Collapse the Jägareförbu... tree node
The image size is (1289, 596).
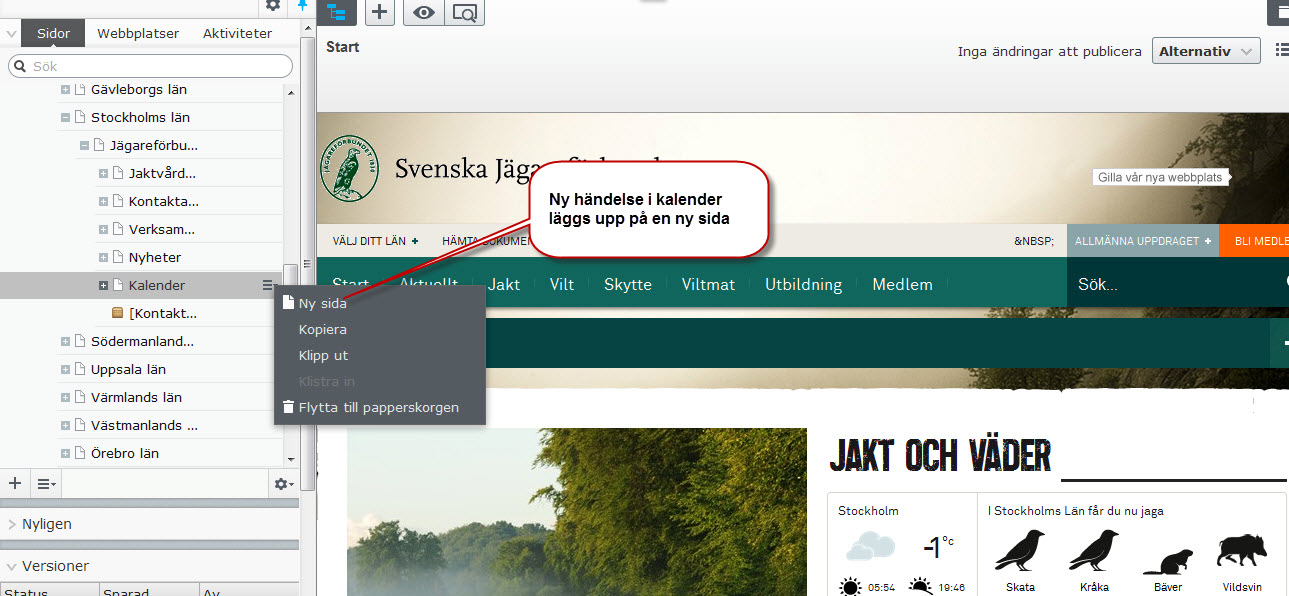tap(84, 145)
